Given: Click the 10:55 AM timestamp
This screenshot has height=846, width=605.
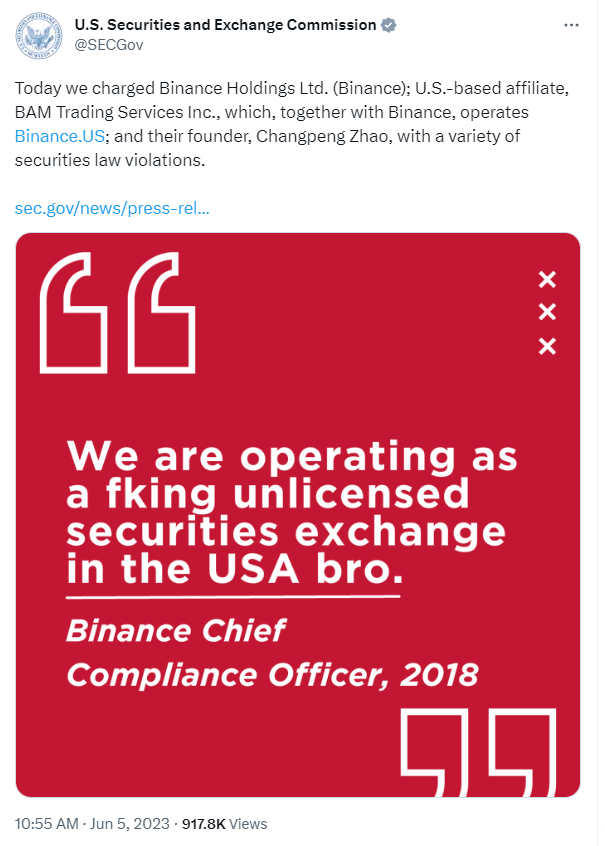Looking at the screenshot, I should (46, 824).
